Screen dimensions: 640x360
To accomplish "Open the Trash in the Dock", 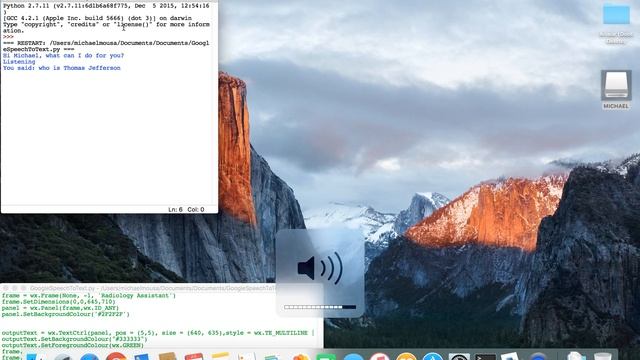I will pyautogui.click(x=603, y=356).
